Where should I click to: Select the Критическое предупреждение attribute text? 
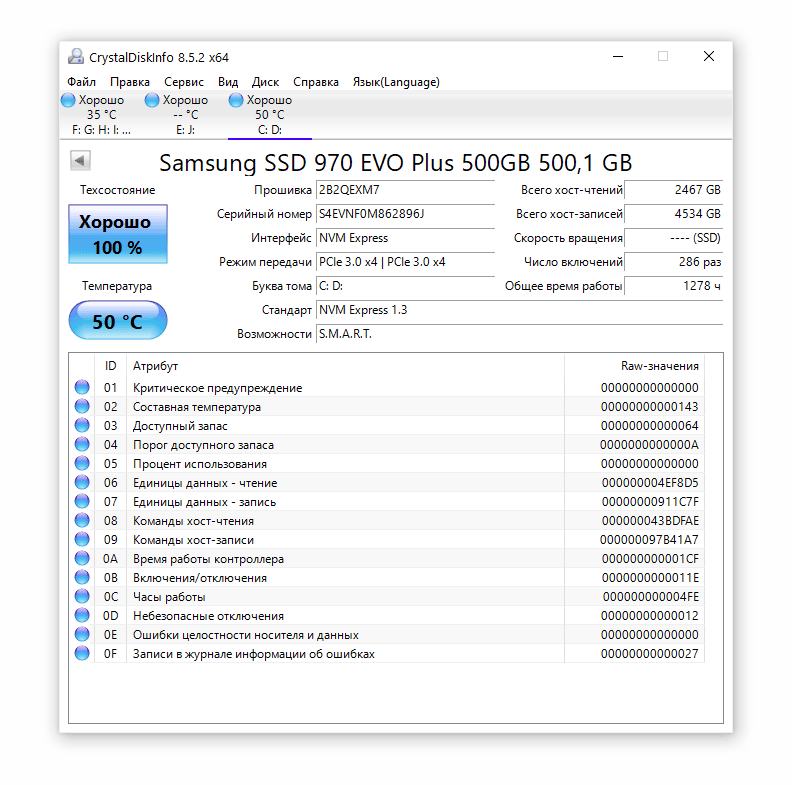tap(217, 388)
